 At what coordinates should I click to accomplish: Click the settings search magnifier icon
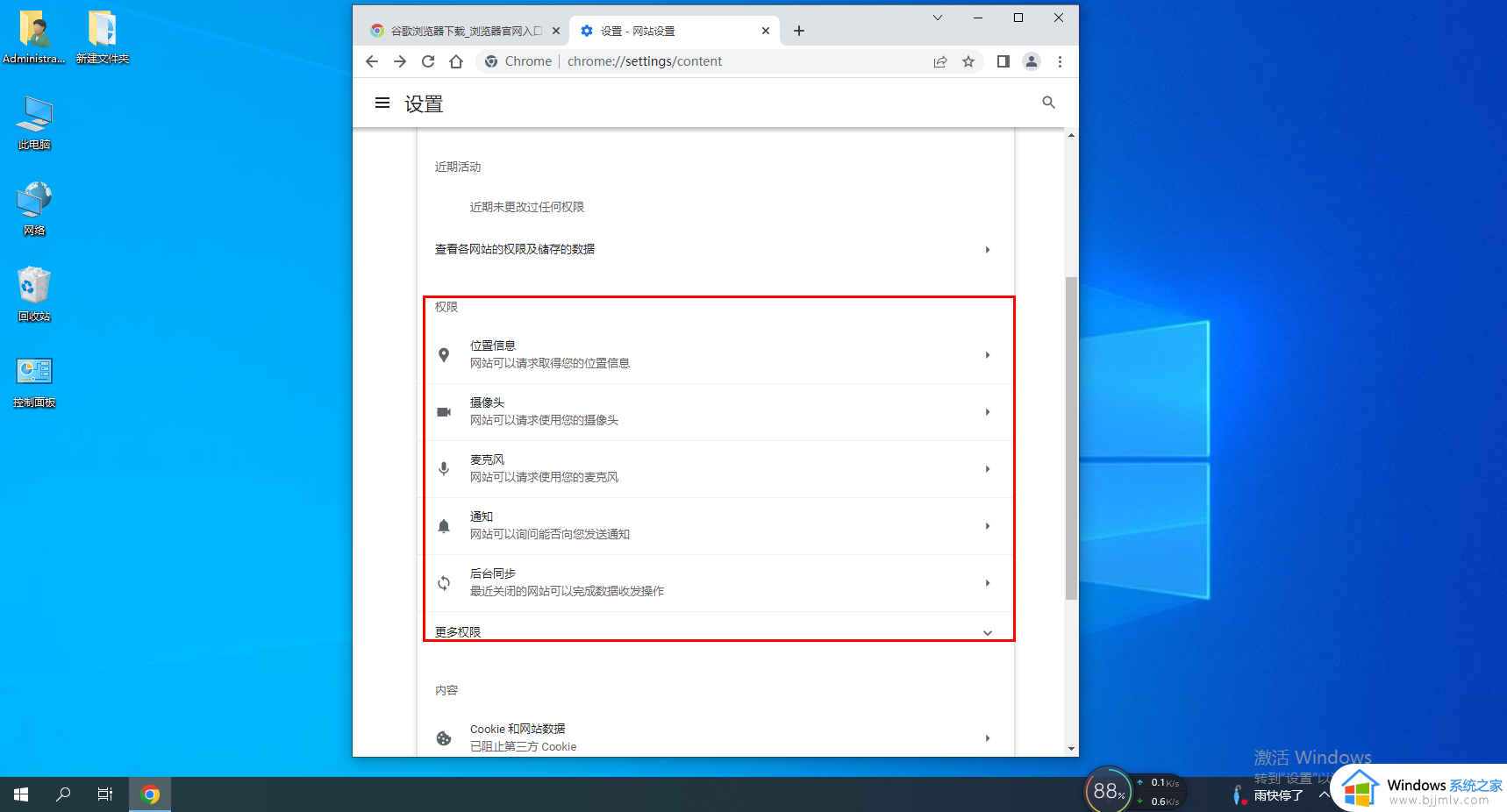[x=1048, y=103]
